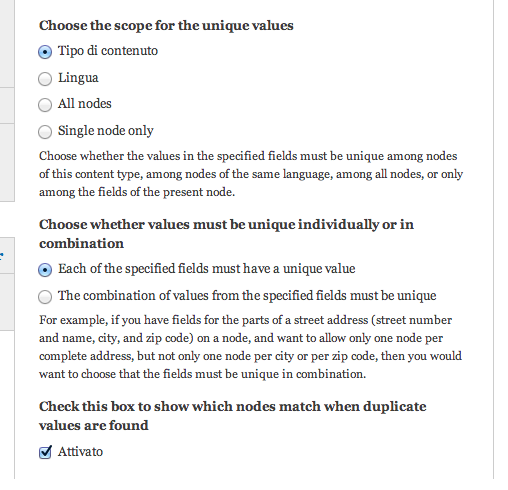Click the Tipo di contenuto label
This screenshot has height=490, width=508.
click(108, 51)
